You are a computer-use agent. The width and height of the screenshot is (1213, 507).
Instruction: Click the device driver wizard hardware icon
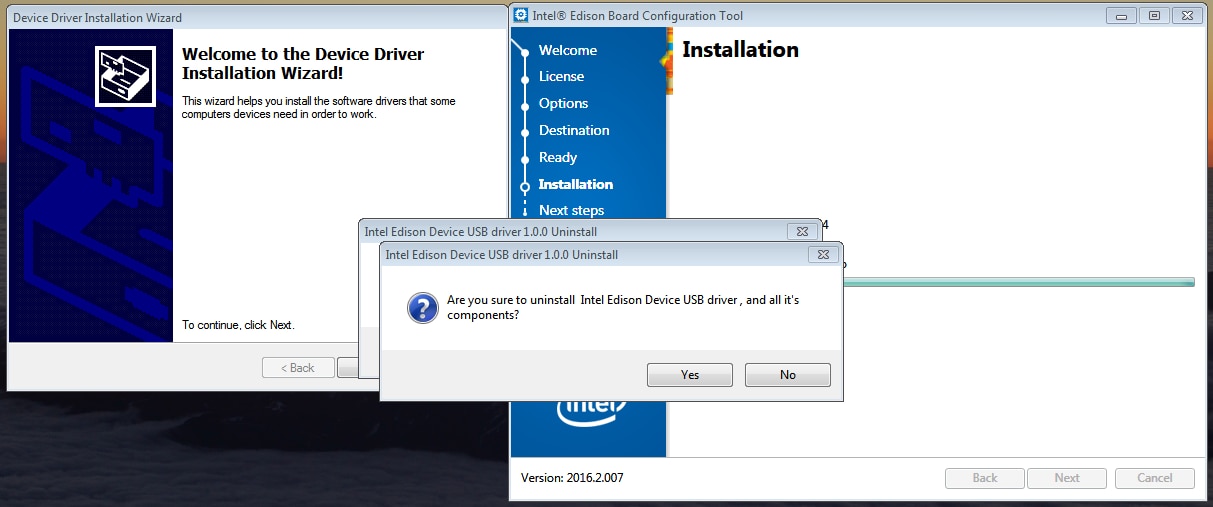(x=125, y=76)
